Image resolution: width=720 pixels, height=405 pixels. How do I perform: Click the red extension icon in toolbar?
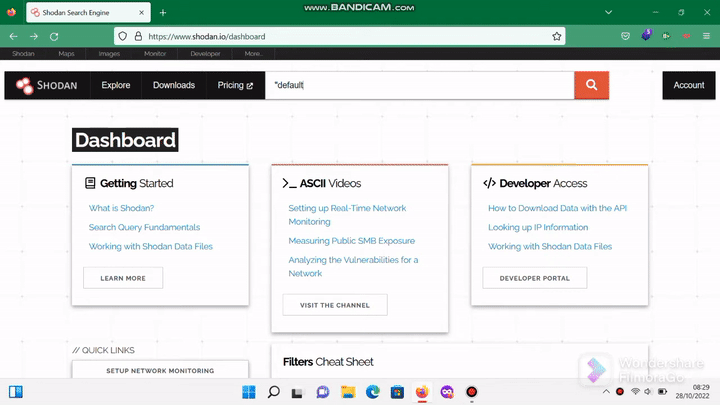[686, 36]
